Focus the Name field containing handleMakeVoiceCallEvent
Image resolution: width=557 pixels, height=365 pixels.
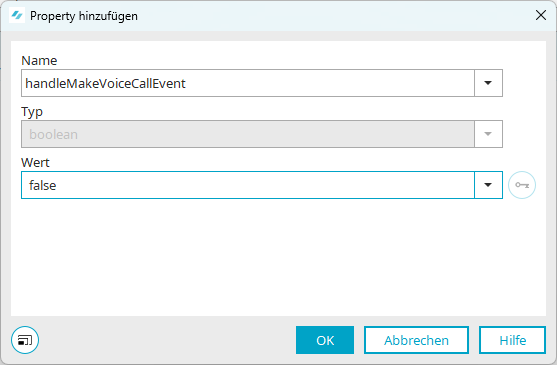(248, 83)
